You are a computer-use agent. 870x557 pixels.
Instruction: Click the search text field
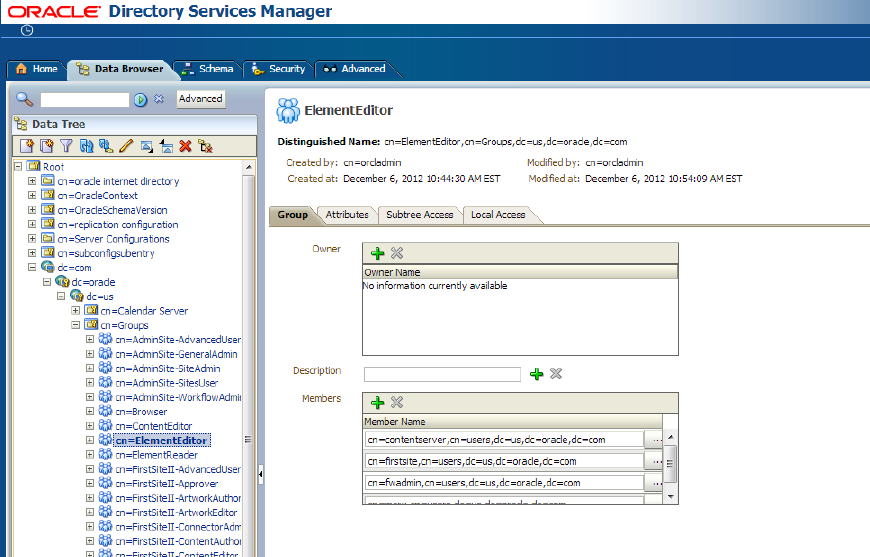pyautogui.click(x=85, y=100)
